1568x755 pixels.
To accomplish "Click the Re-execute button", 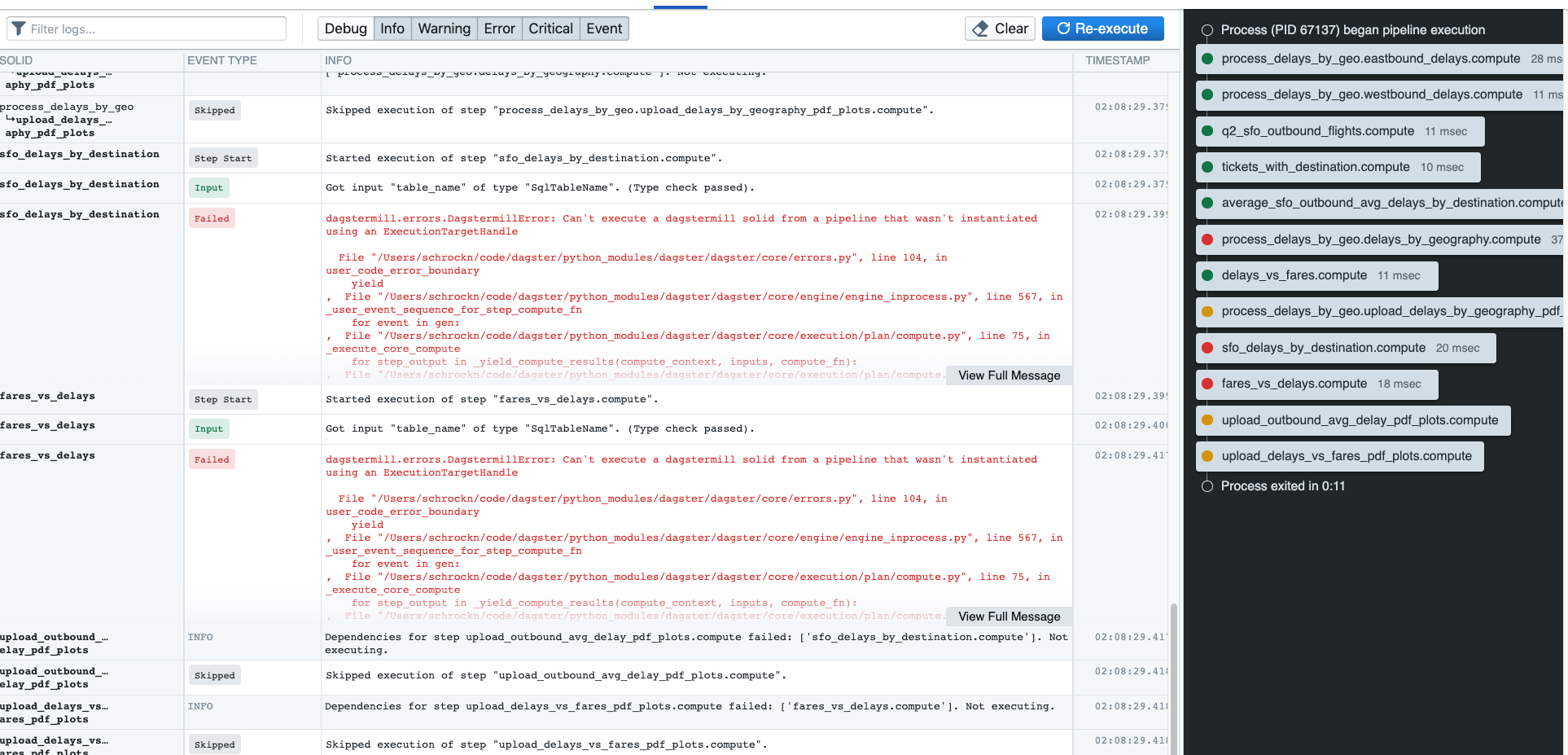I will click(1102, 29).
